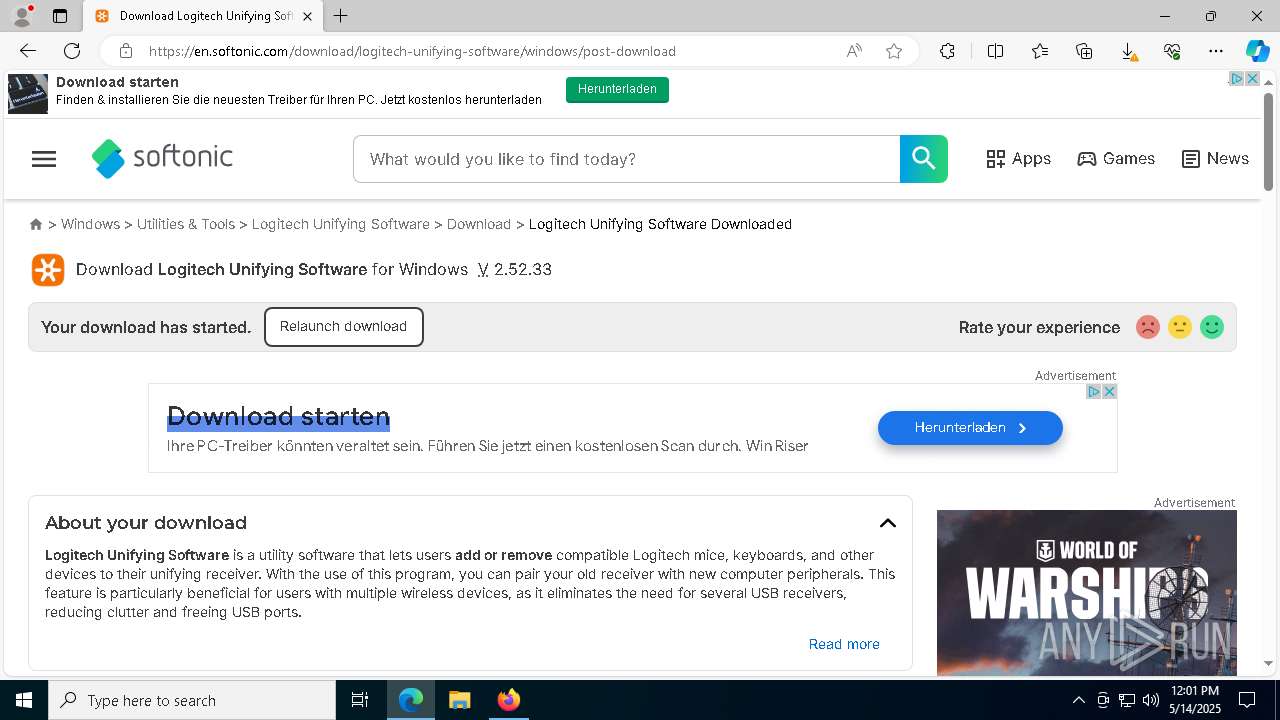The image size is (1280, 720).
Task: Open Read aloud in address bar
Action: tap(854, 51)
